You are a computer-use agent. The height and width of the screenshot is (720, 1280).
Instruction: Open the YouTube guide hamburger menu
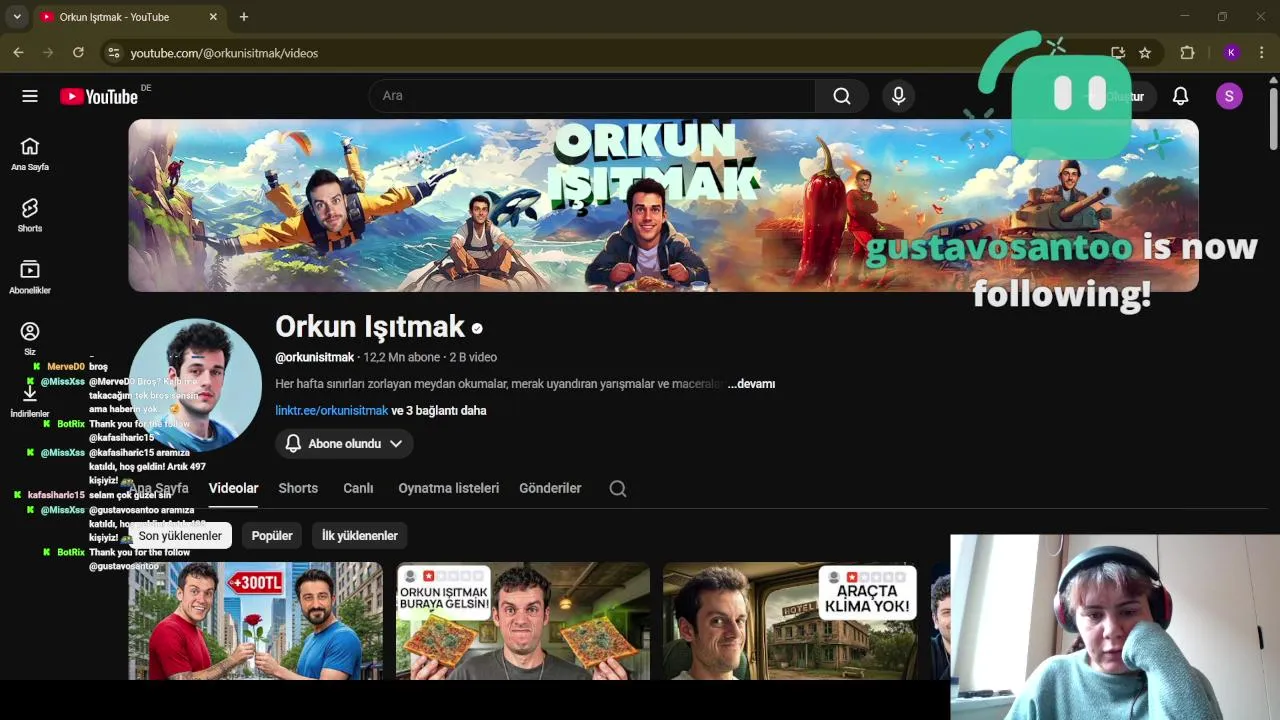[30, 96]
